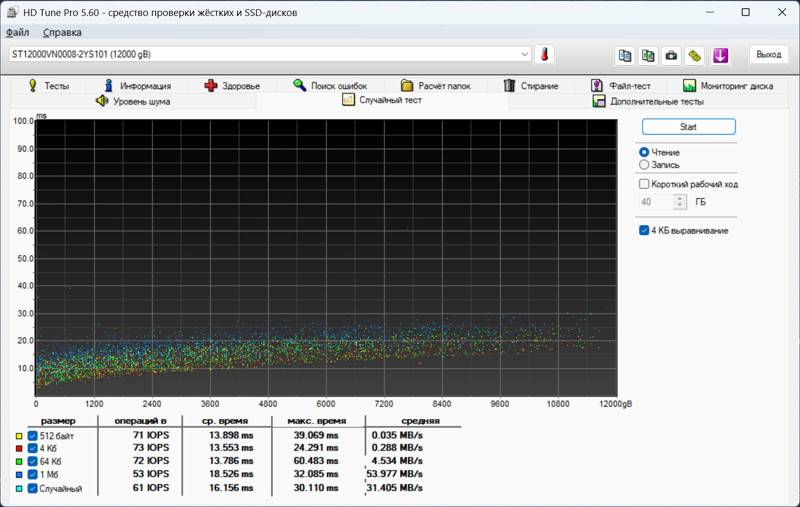Open the Здоровье tab with red cross
The width and height of the screenshot is (800, 507).
click(x=232, y=86)
